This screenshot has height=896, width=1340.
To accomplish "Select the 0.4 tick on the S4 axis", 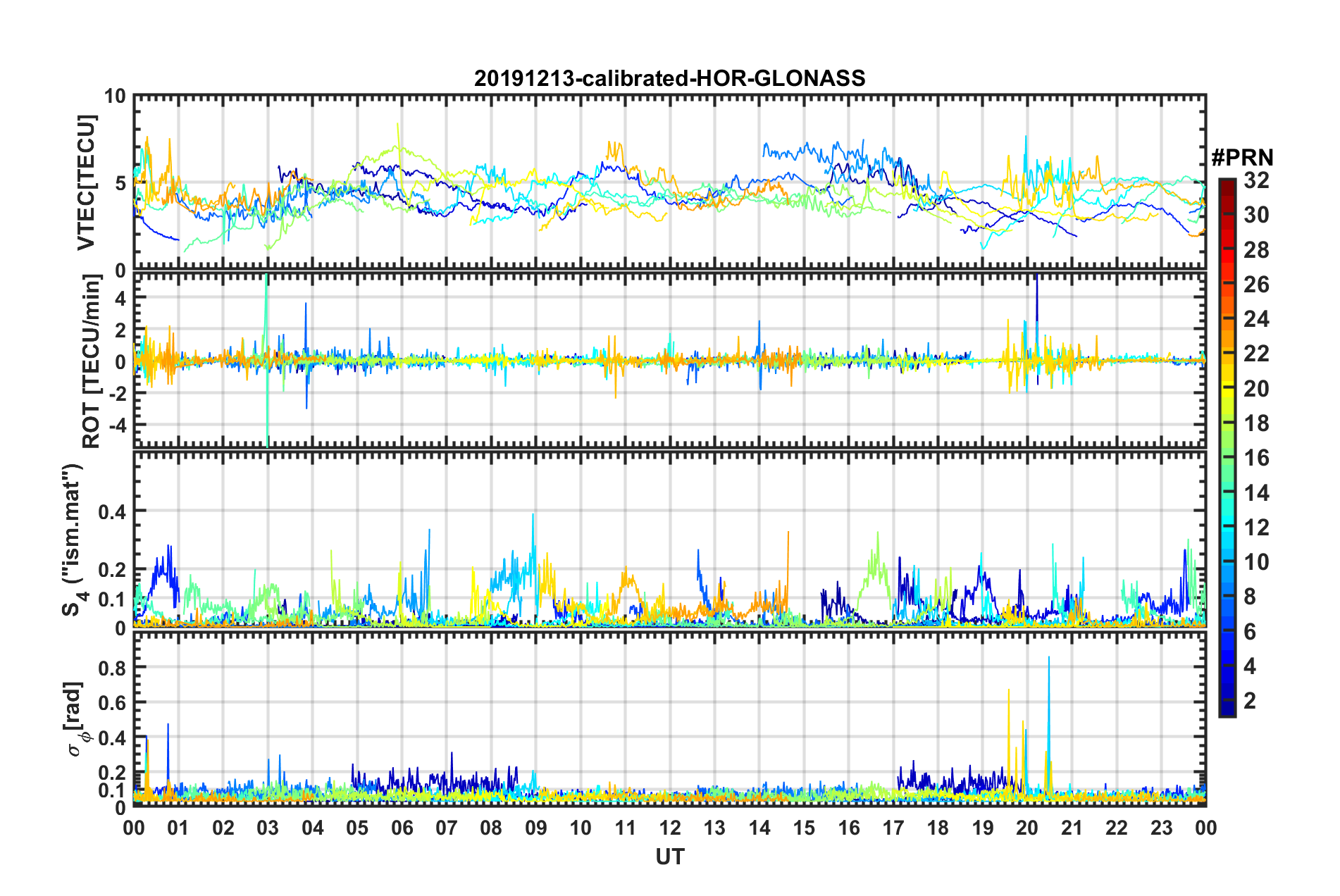I will tap(112, 511).
